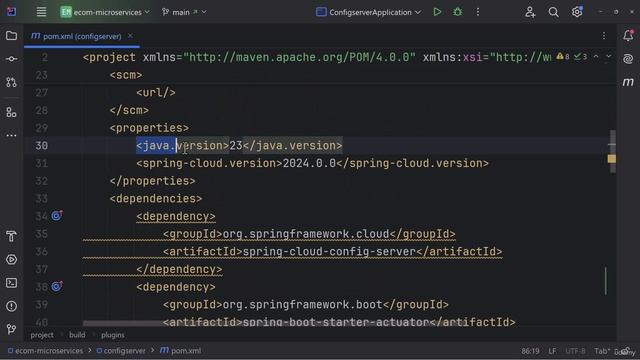Click the <scm> tag on line 23
Screen dimensions: 640x360
(x=126, y=75)
